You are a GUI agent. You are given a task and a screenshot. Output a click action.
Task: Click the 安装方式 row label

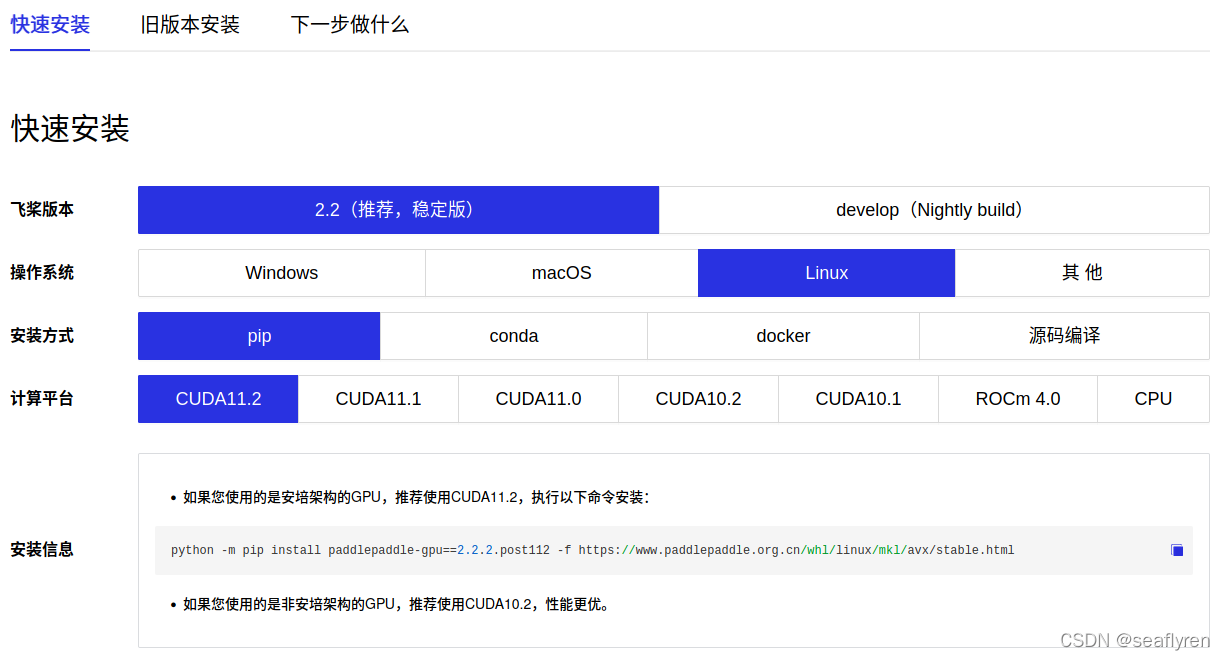(x=42, y=336)
